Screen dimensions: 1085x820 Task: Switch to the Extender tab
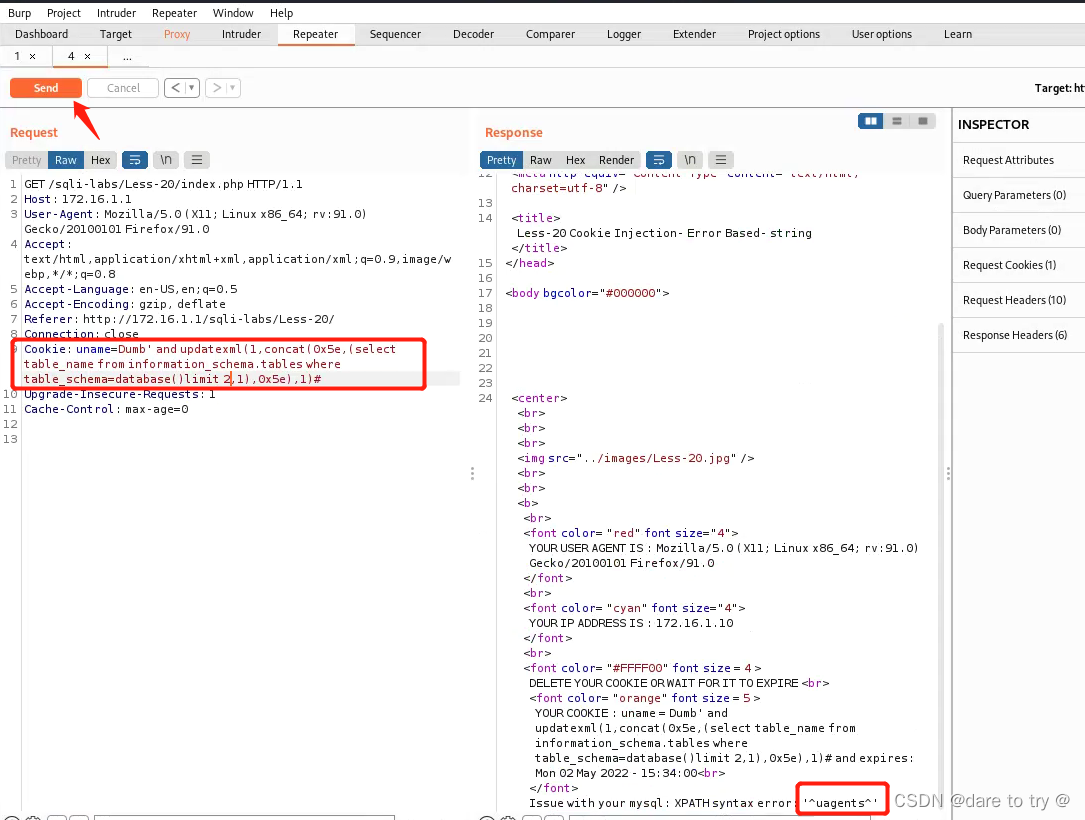pos(694,34)
